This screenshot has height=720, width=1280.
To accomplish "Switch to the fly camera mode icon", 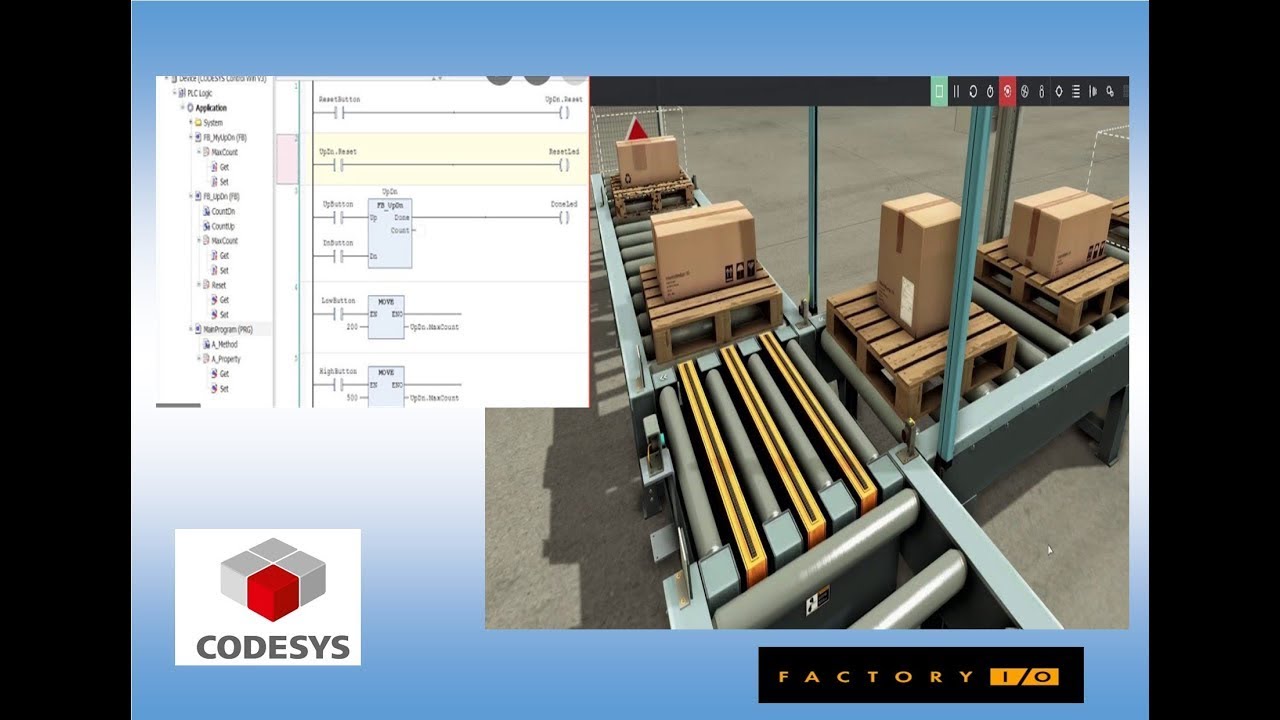I will (x=1024, y=91).
